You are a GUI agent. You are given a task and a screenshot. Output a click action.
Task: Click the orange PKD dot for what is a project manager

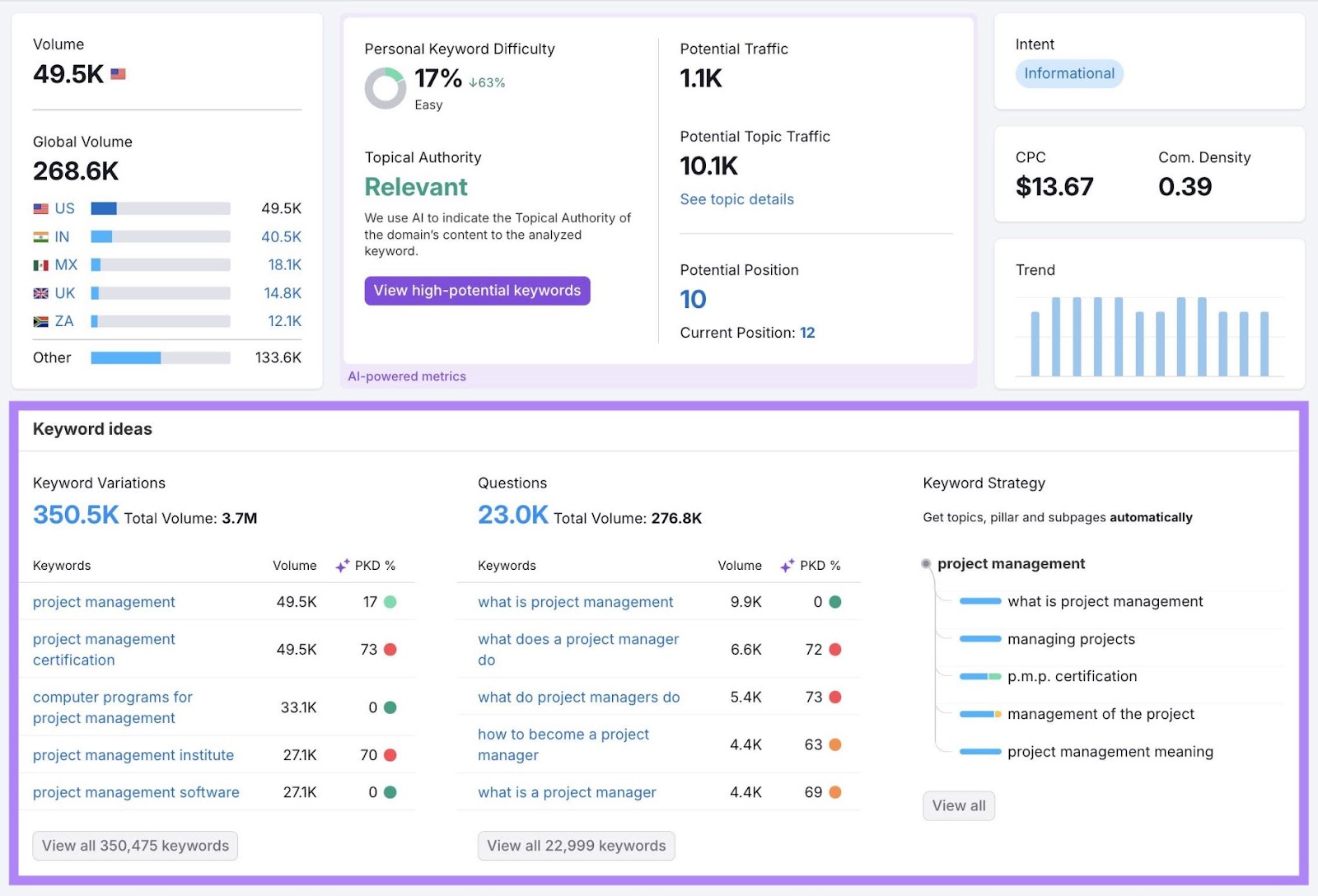(x=834, y=791)
